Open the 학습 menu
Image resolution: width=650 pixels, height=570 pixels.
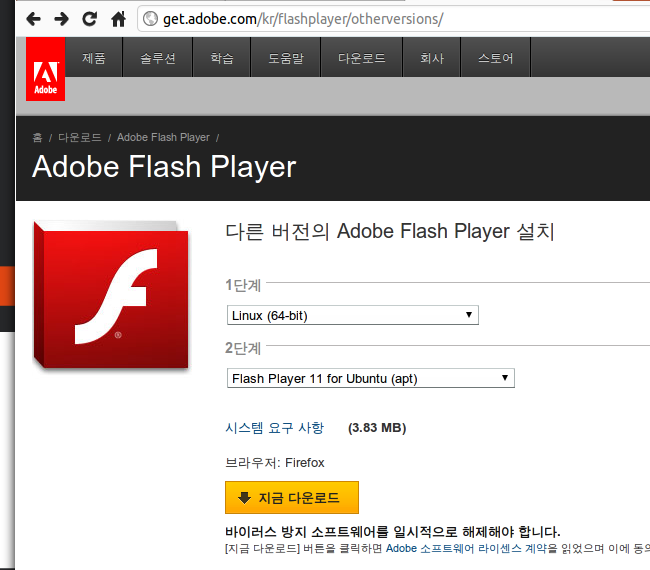coord(222,57)
